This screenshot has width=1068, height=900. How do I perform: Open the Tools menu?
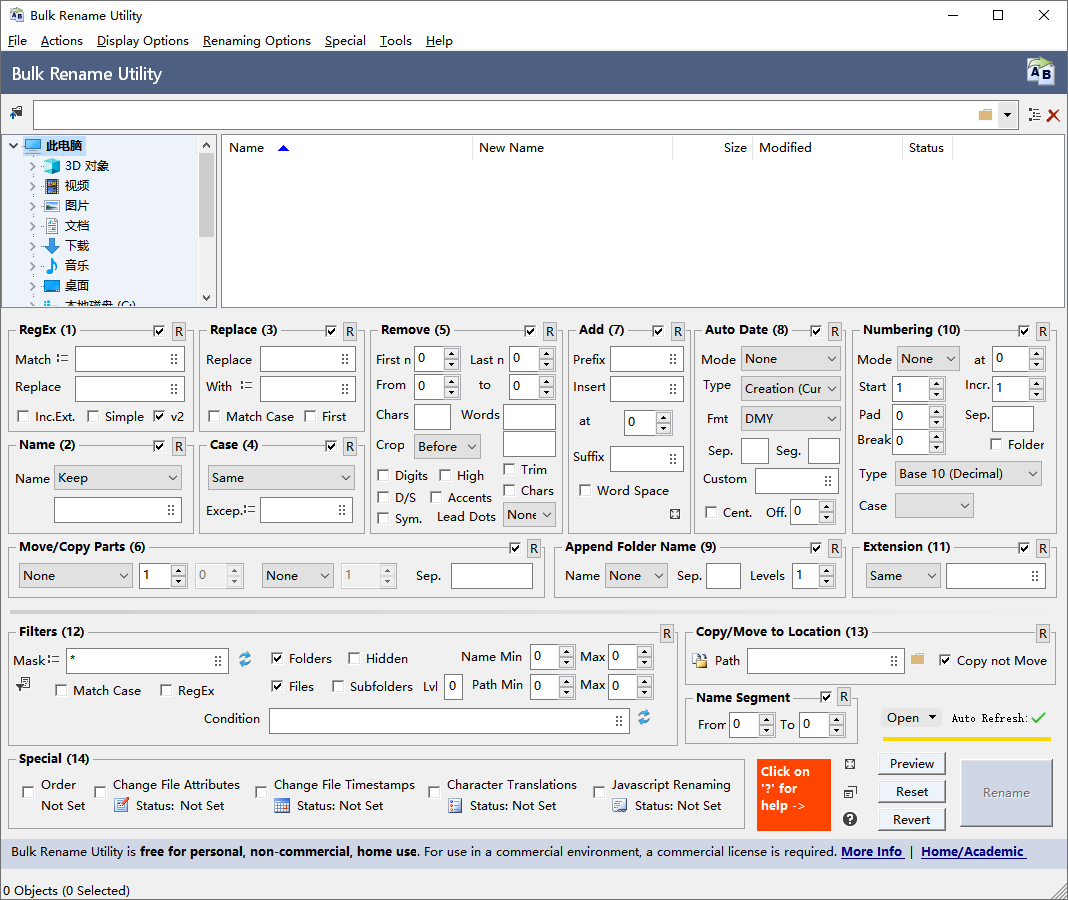(x=395, y=41)
